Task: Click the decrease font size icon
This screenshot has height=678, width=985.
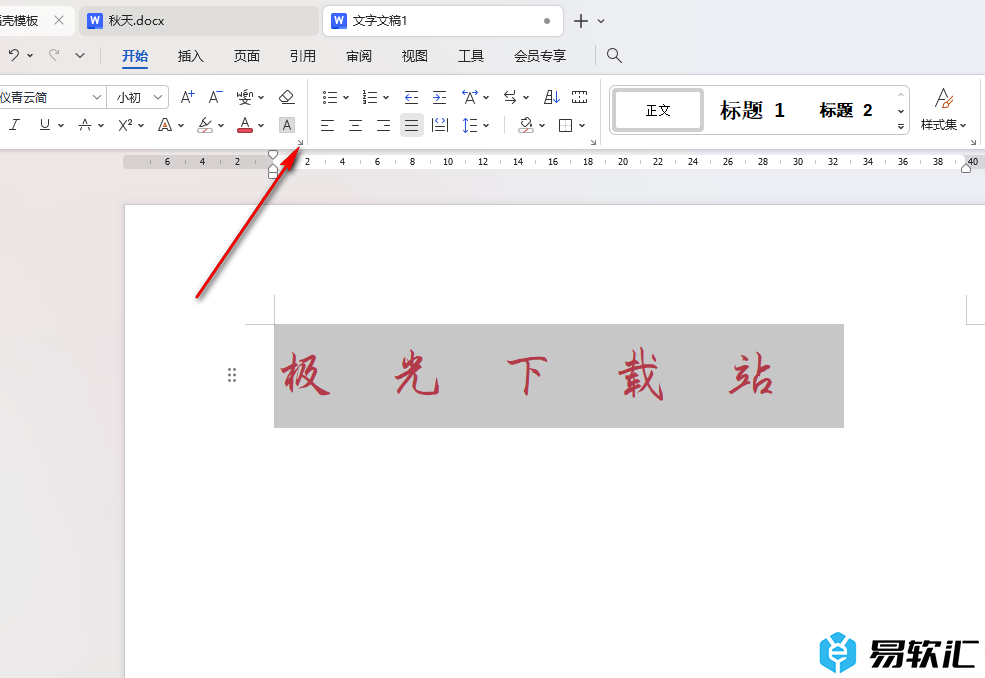Action: [x=215, y=97]
